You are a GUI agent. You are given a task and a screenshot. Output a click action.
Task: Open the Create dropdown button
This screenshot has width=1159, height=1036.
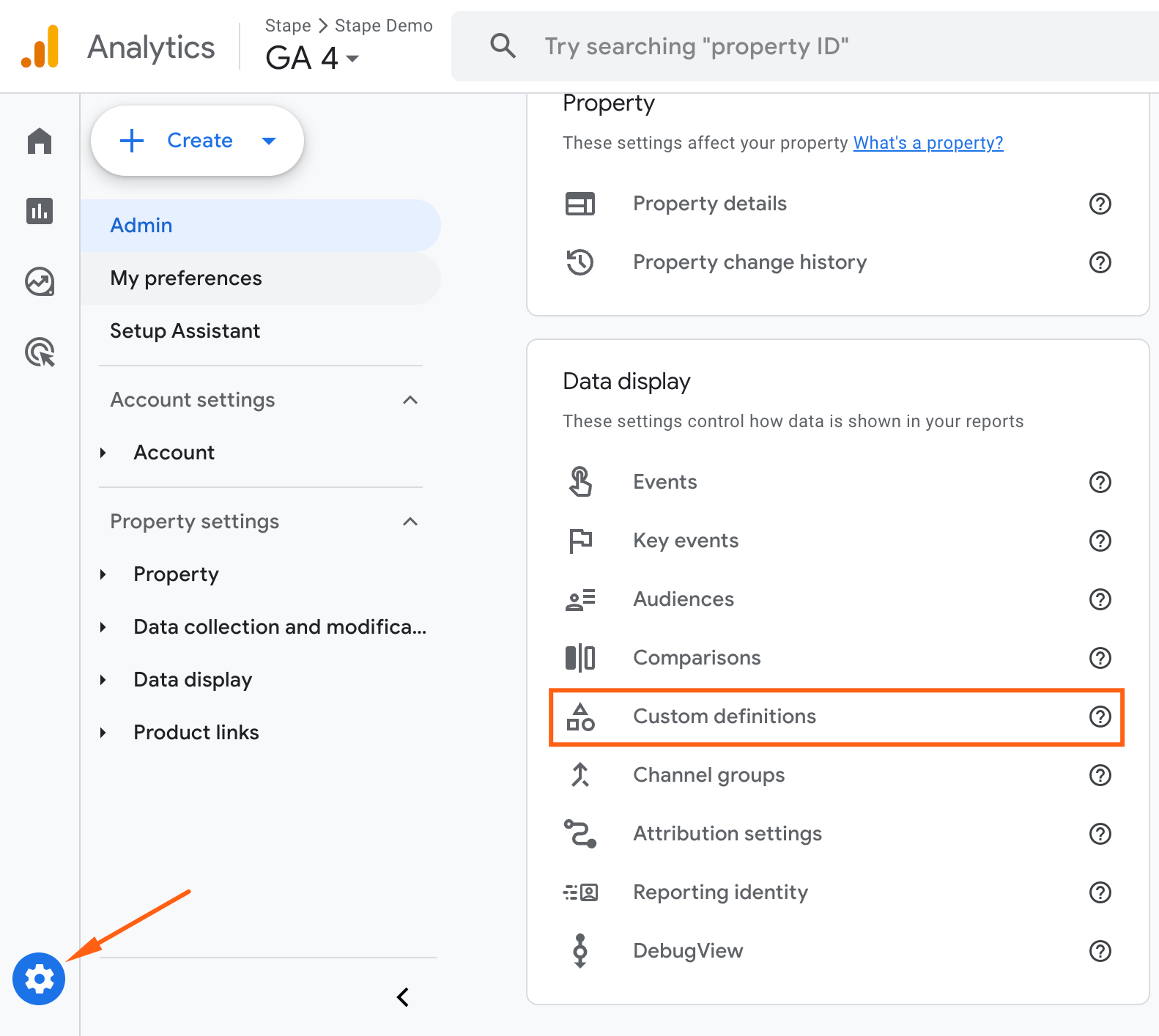197,141
